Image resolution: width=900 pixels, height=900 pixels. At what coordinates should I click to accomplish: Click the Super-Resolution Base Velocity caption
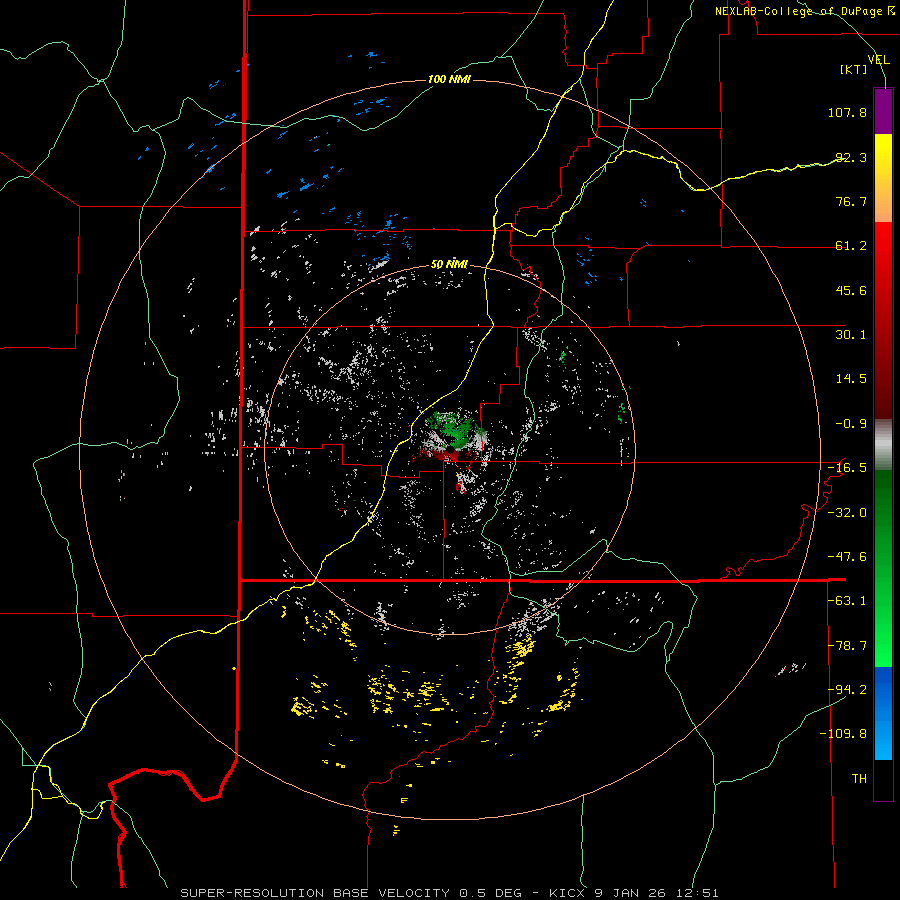click(x=449, y=893)
